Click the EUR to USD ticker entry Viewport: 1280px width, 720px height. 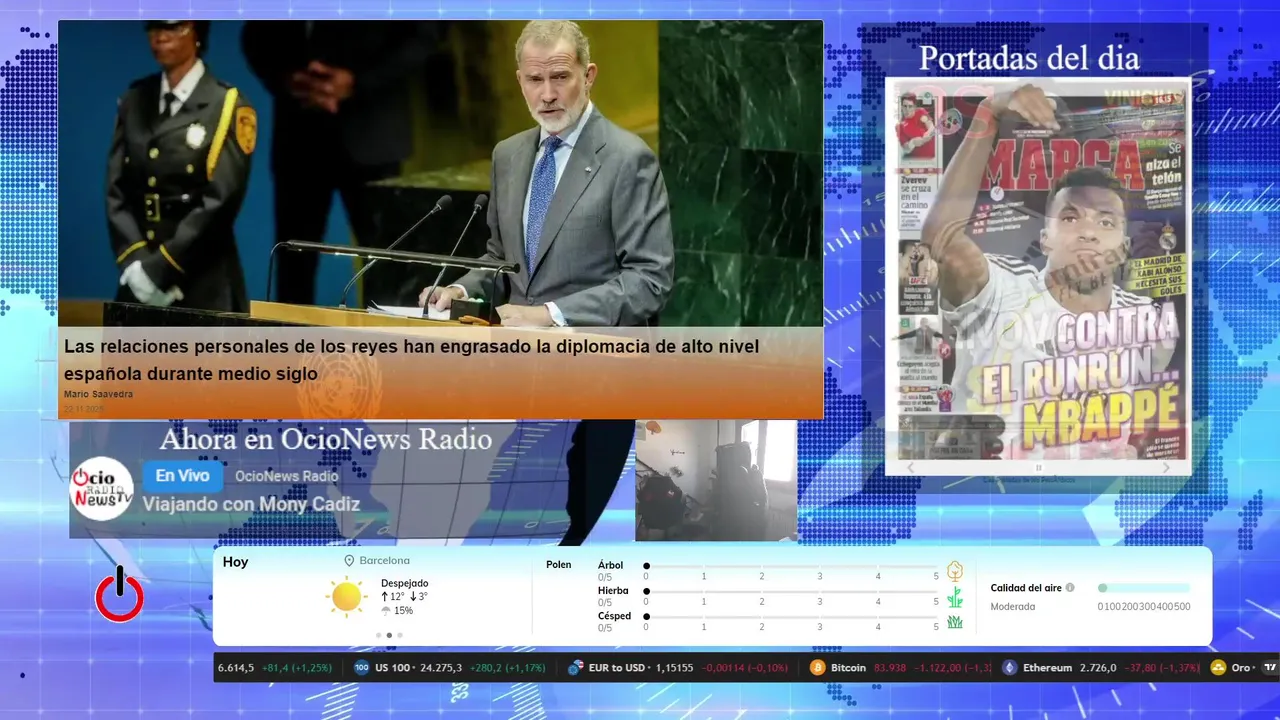point(676,668)
